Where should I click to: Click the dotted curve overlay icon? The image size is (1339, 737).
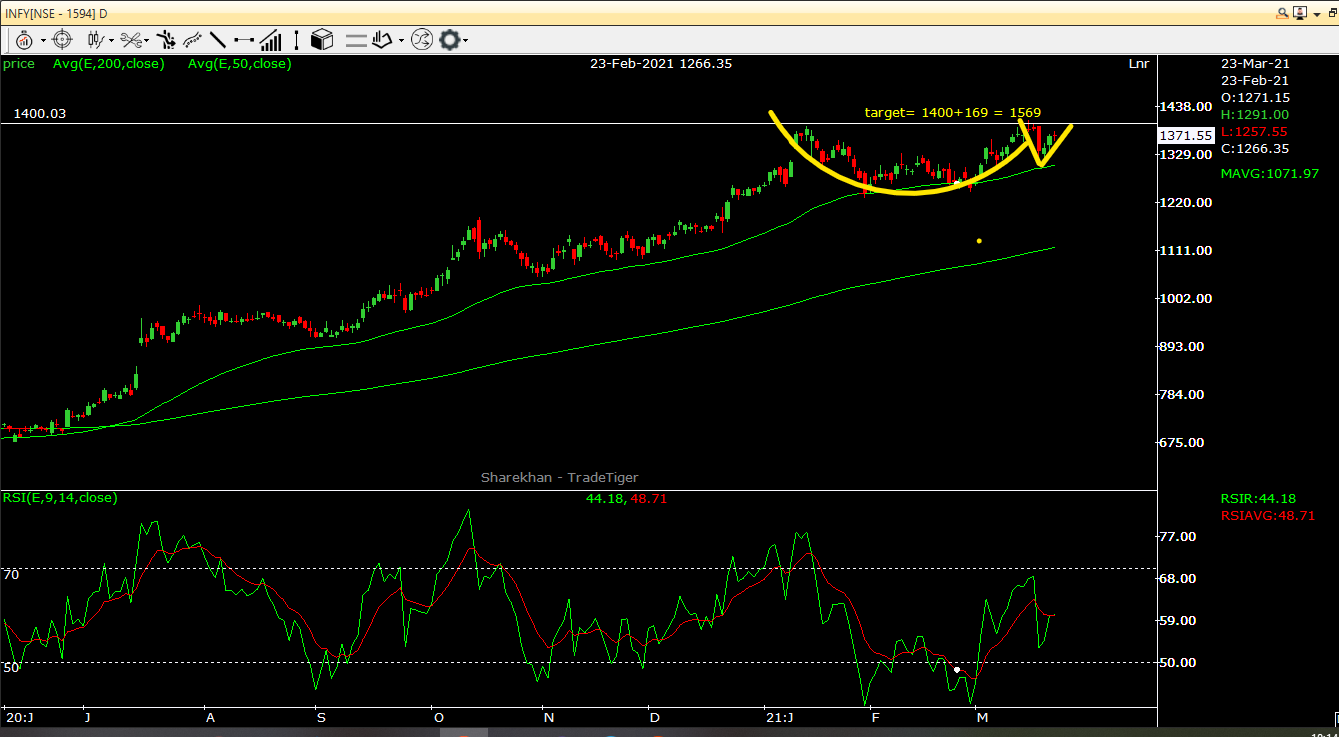(192, 40)
